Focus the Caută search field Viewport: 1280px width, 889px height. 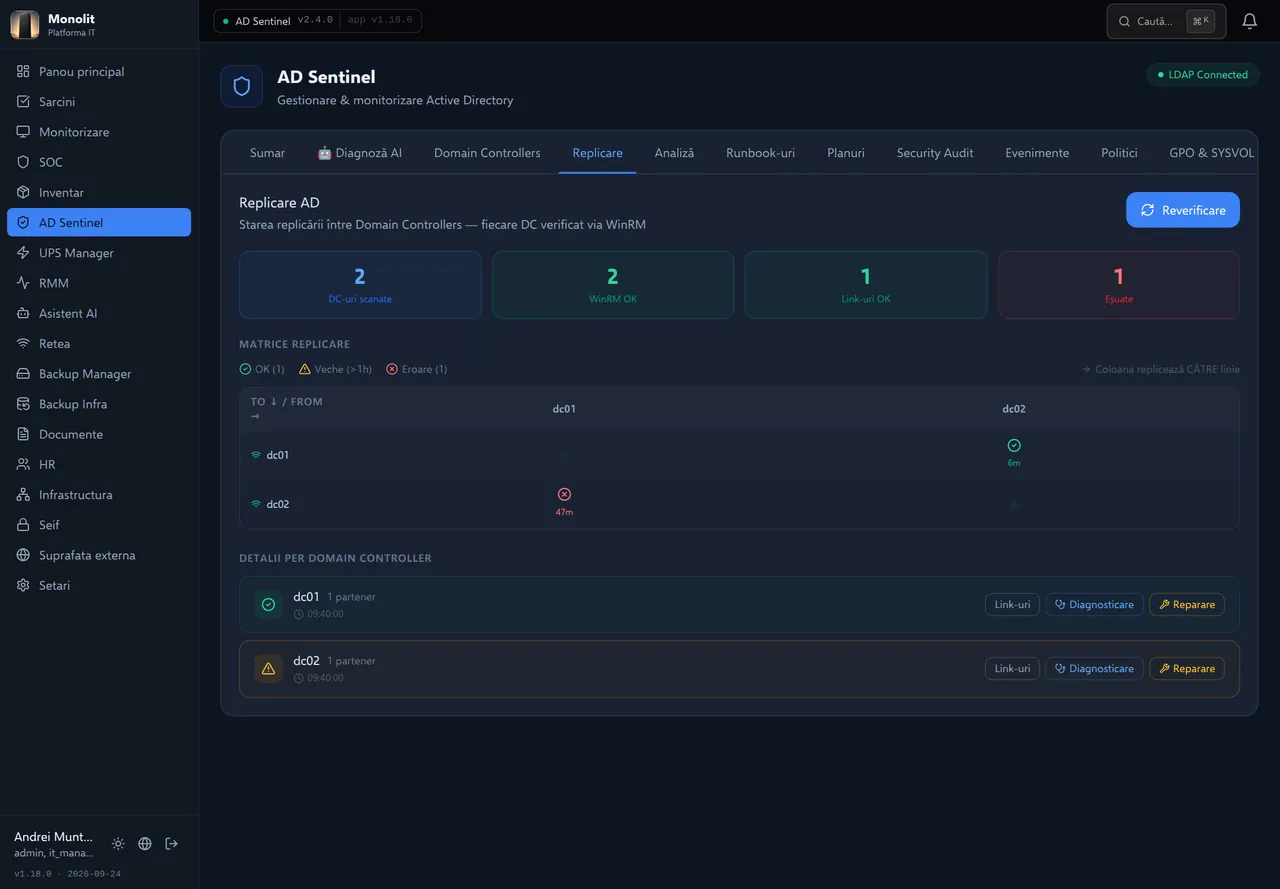(1166, 21)
